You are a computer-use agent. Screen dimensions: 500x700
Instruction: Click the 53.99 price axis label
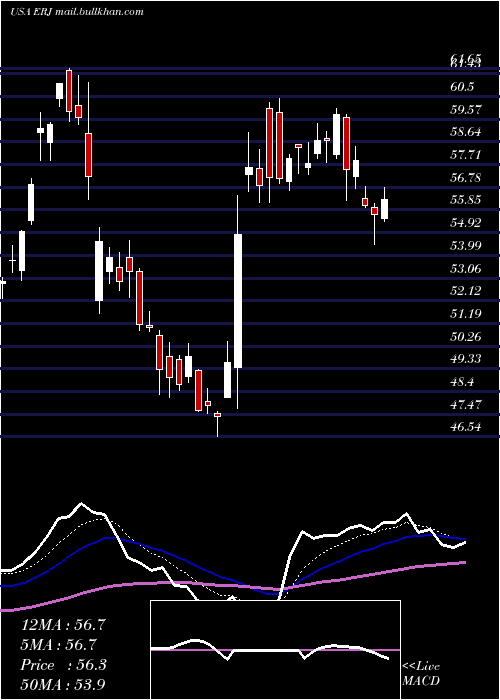[466, 246]
